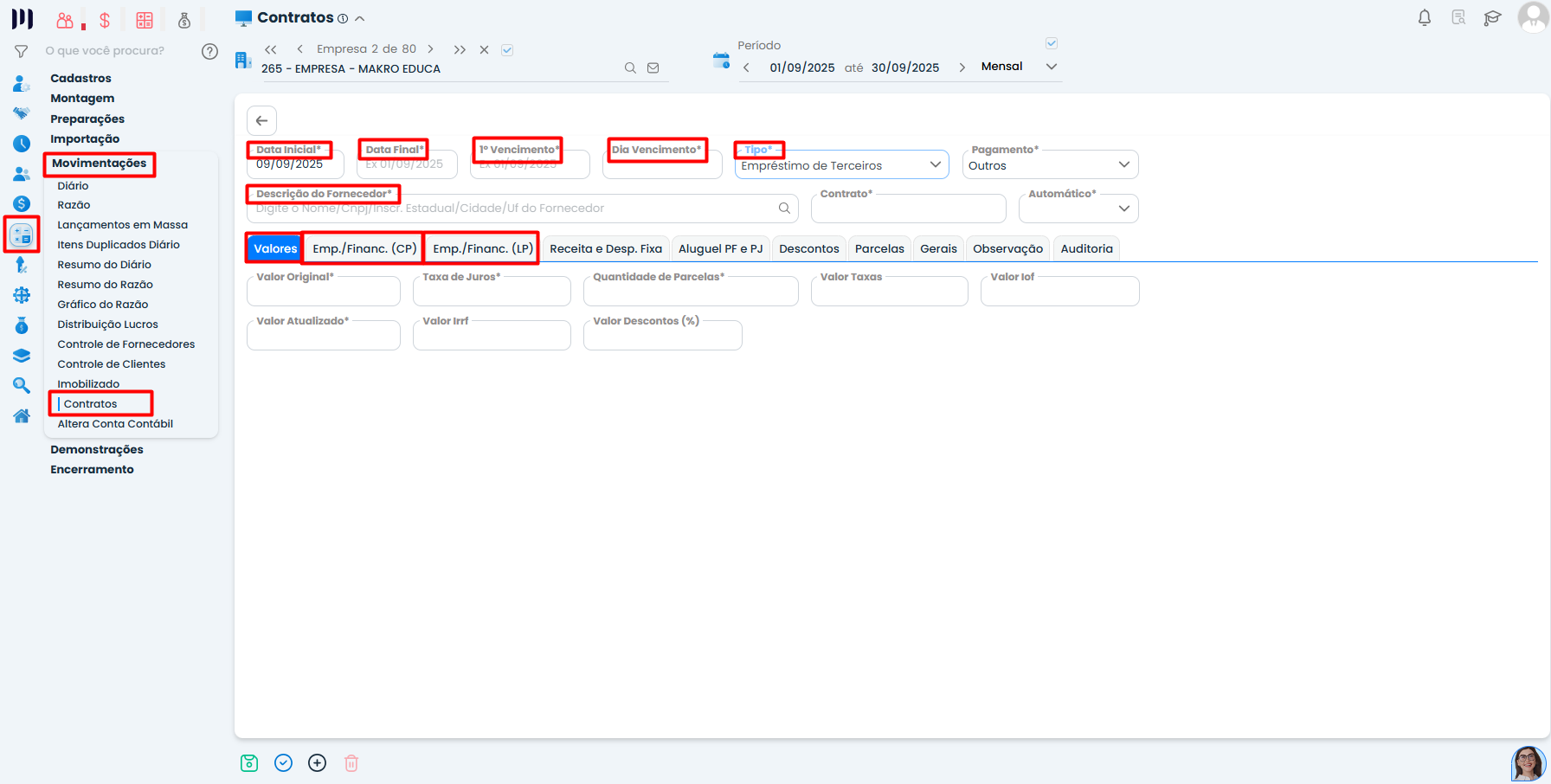The height and width of the screenshot is (784, 1551).
Task: Click the plus circle add icon
Action: point(318,763)
